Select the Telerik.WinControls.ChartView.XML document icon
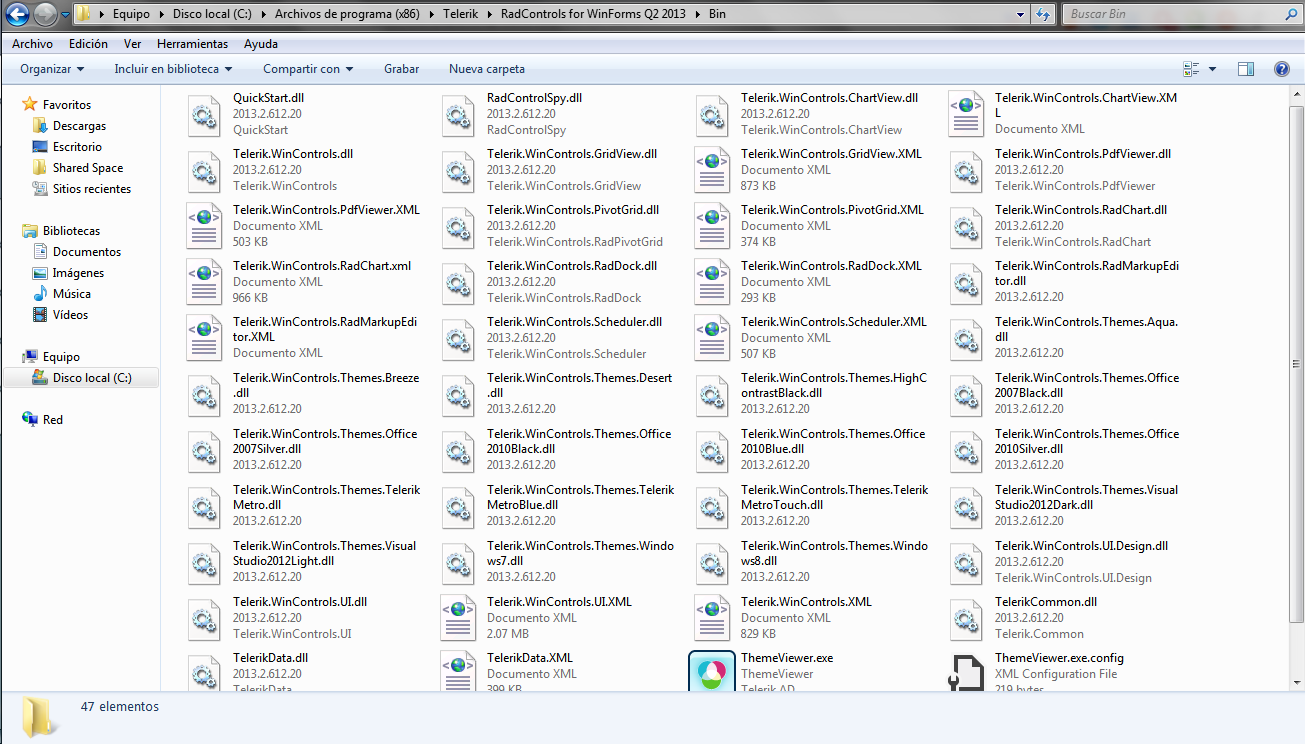This screenshot has width=1307, height=748. [966, 114]
